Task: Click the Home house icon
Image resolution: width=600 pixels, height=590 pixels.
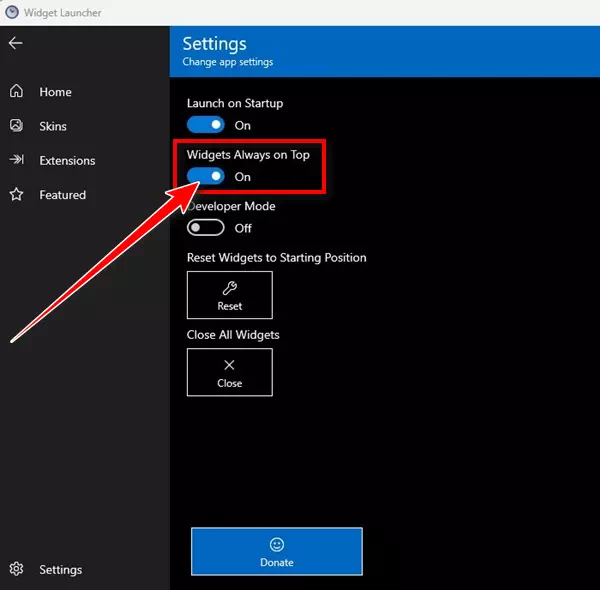Action: coord(16,91)
